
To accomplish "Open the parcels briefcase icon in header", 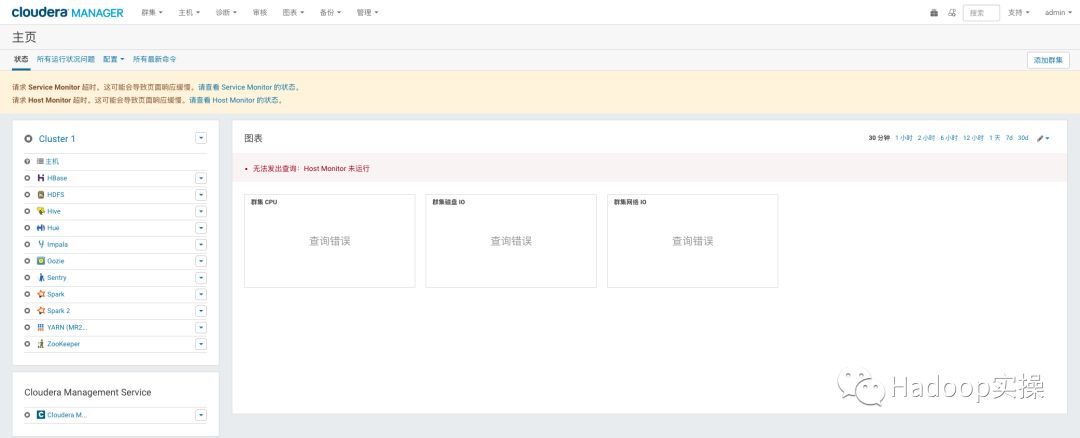I will 934,12.
